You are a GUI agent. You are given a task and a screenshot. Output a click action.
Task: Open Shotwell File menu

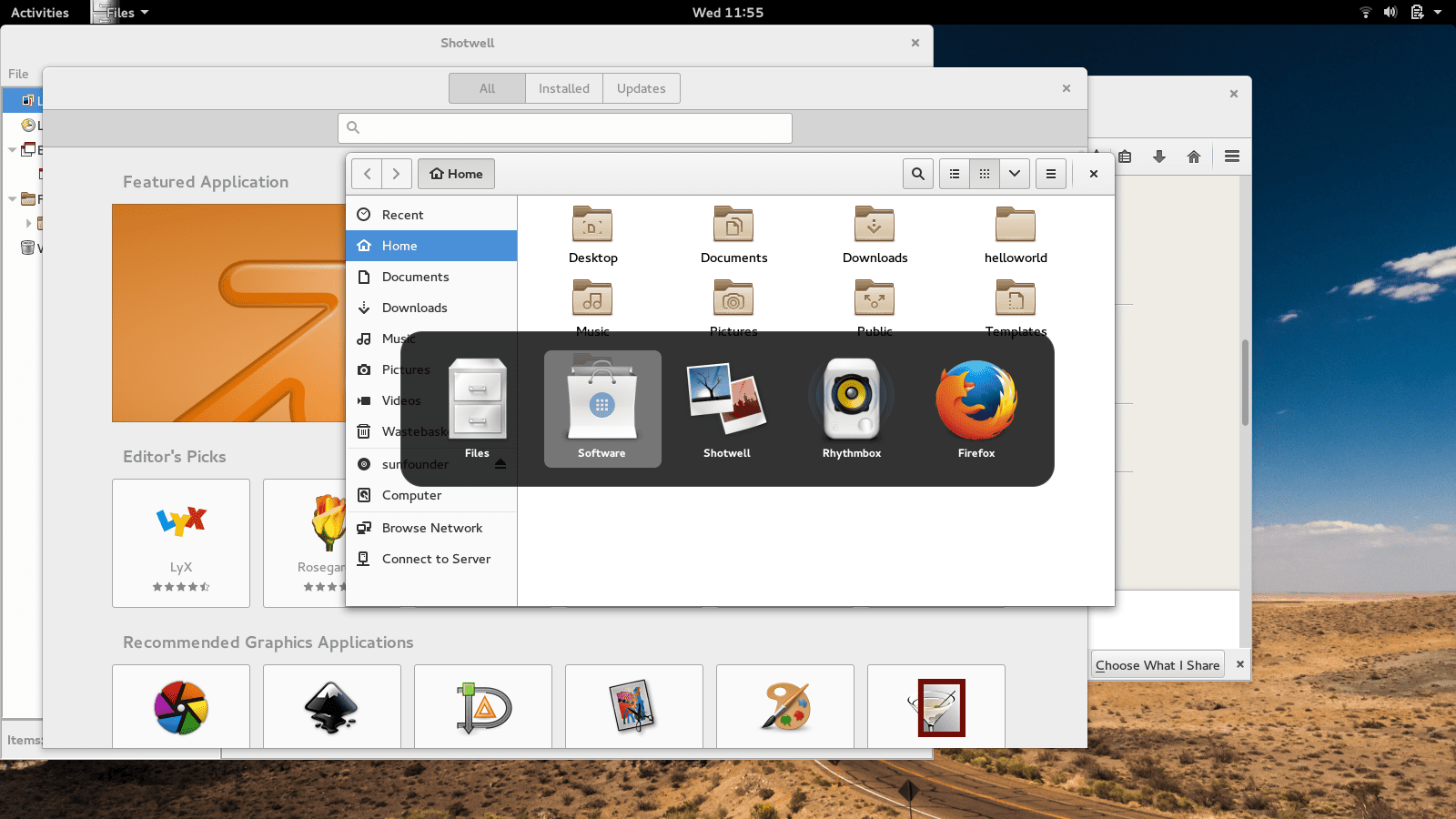pos(18,74)
